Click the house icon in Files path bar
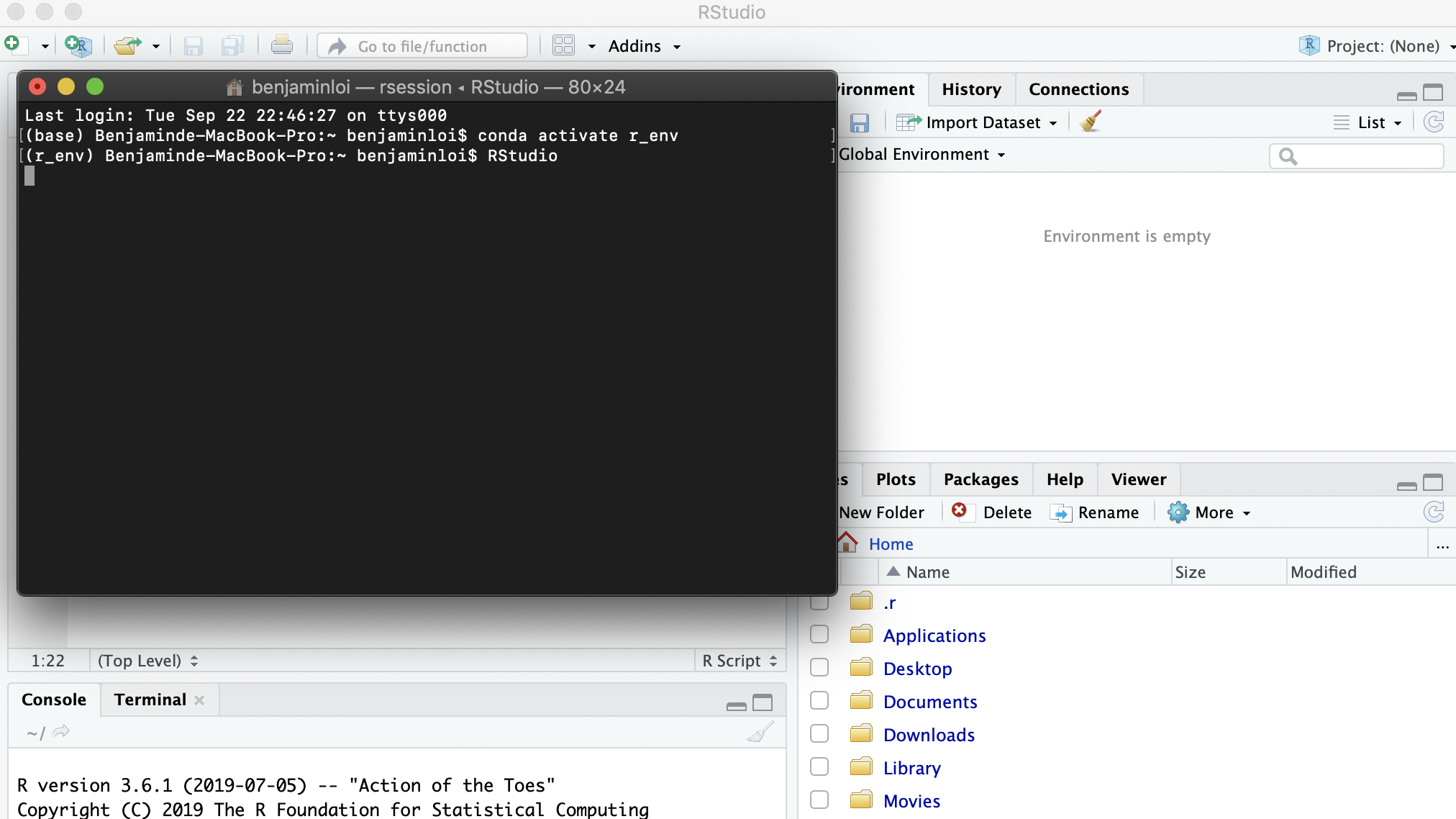 pyautogui.click(x=847, y=542)
